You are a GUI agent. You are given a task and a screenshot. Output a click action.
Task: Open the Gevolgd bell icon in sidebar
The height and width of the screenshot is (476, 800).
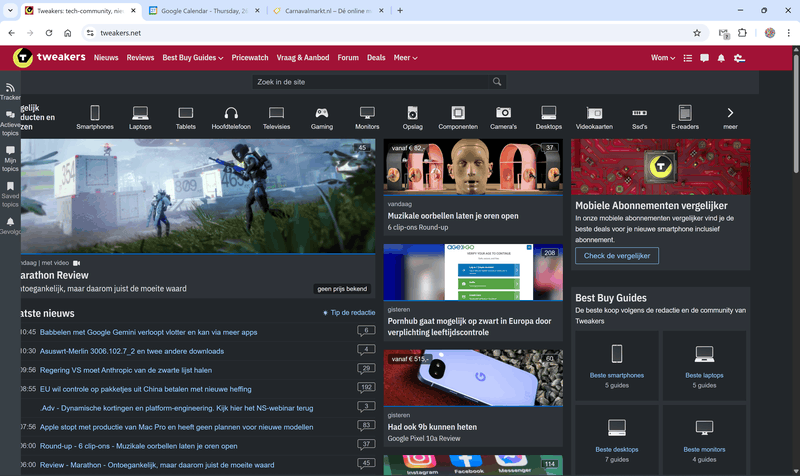coord(10,222)
